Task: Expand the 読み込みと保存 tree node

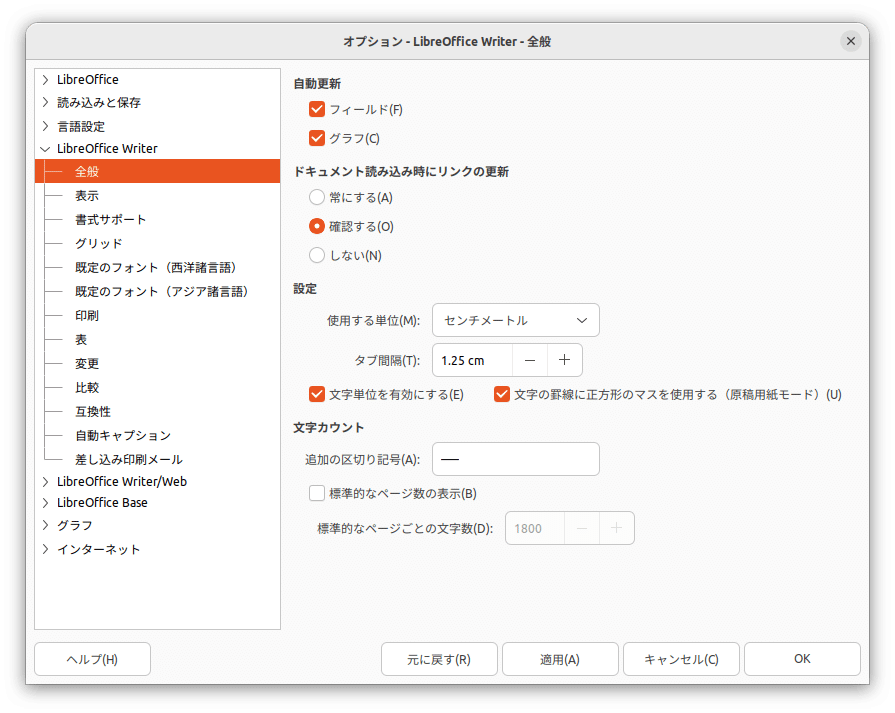Action: click(x=46, y=103)
